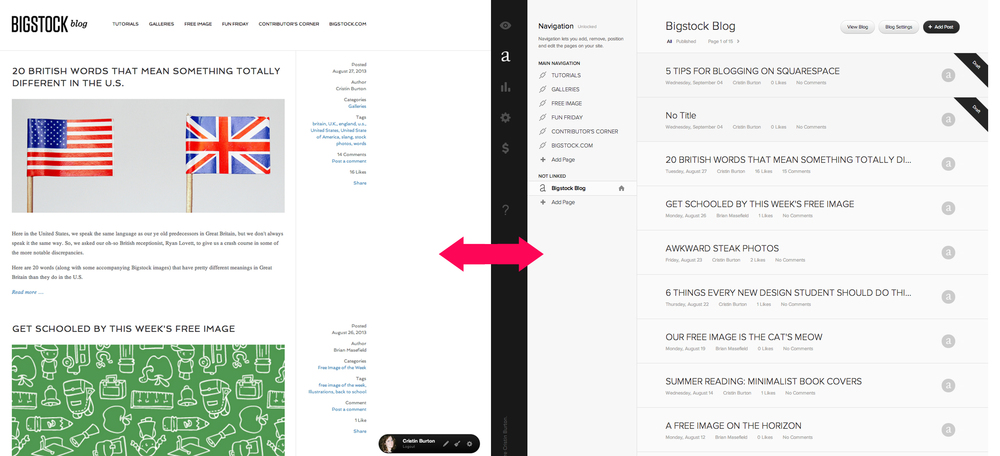Open 'OUR FREE IMAGE IS THE CAT'S MEOW' post
This screenshot has width=1000, height=456.
744,337
